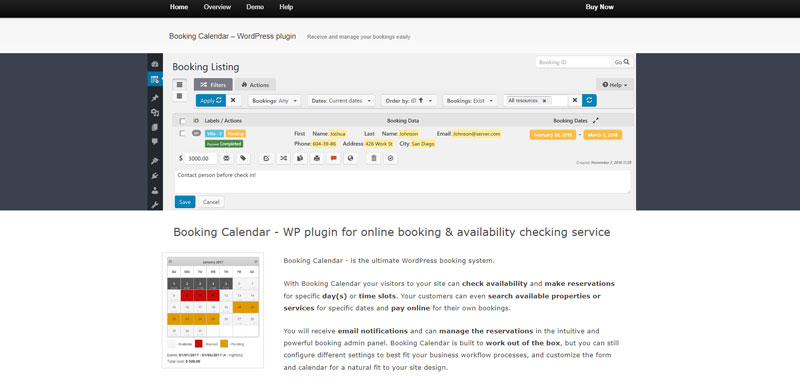
Task: Click the blue Save button
Action: click(x=185, y=202)
